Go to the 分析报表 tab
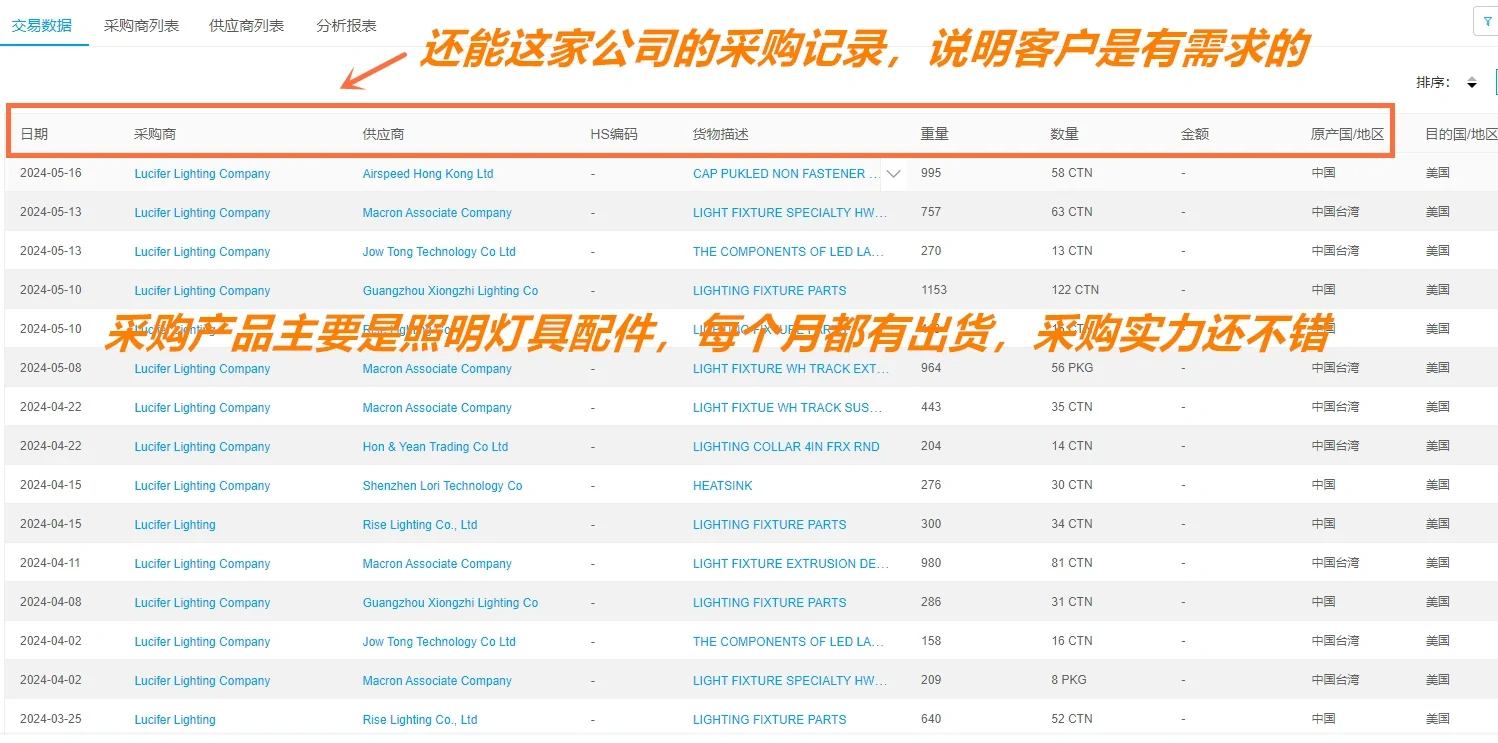This screenshot has height=743, width=1498. click(346, 26)
